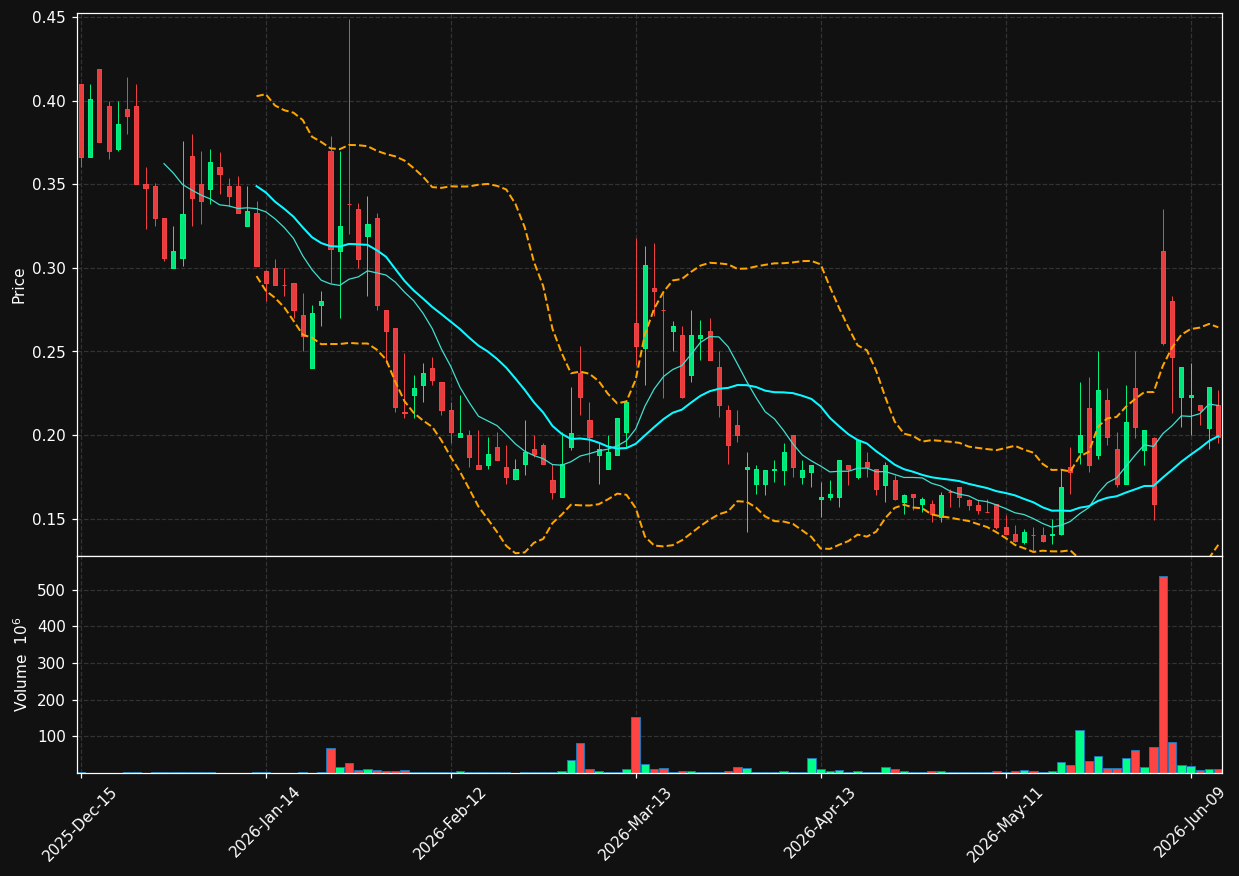Click the tallest red volume bar above 500

pyautogui.click(x=1163, y=674)
